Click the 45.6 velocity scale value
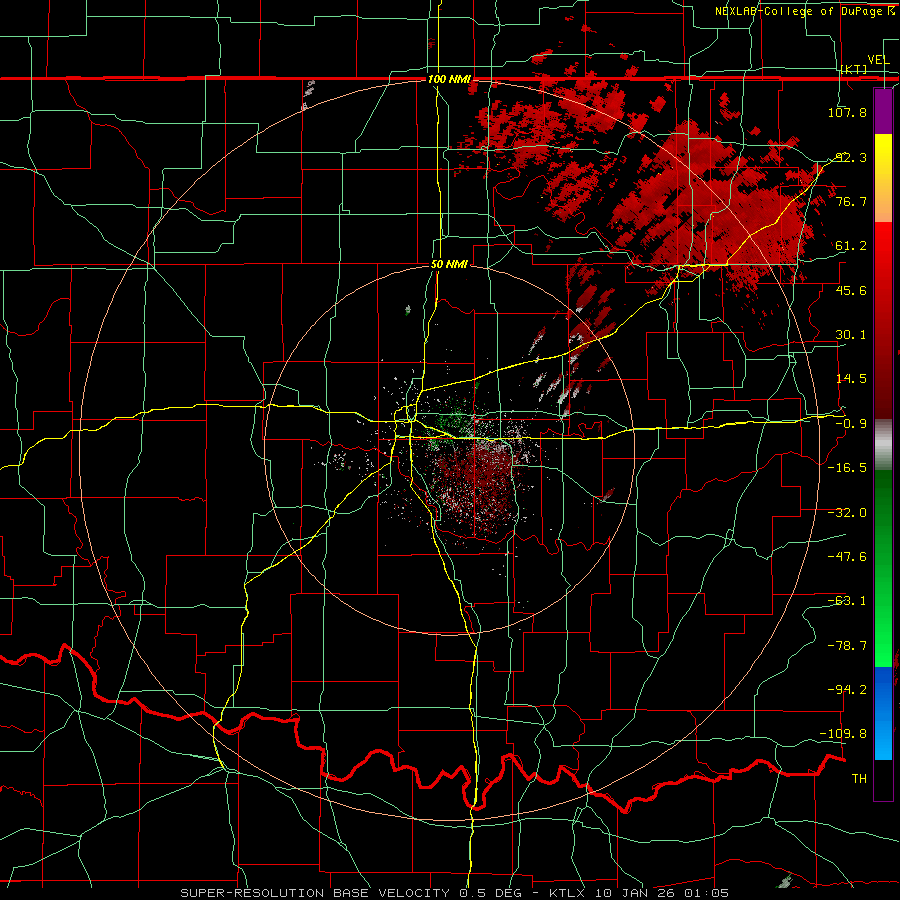 click(850, 290)
